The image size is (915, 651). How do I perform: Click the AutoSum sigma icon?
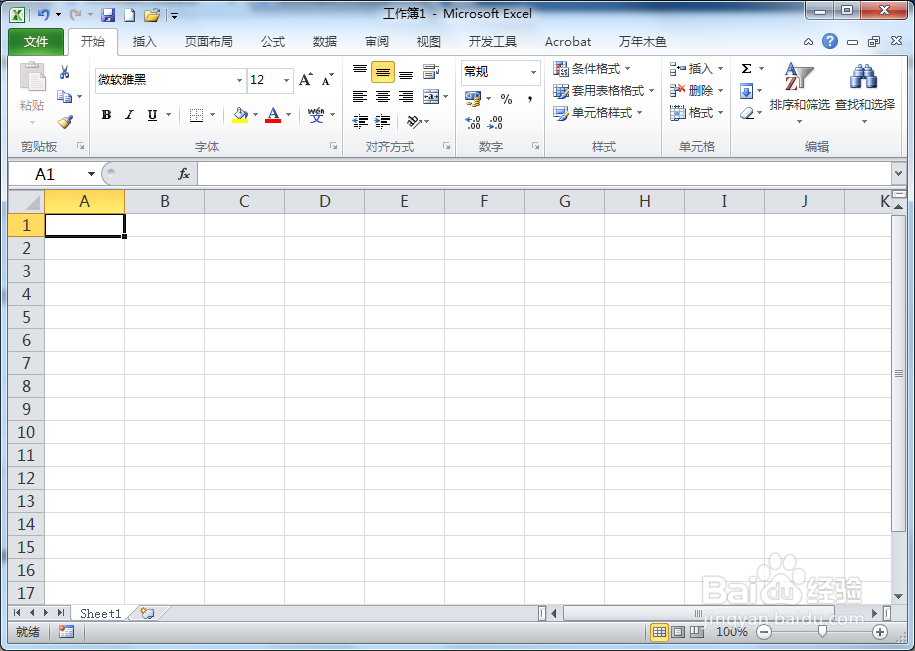pos(746,69)
